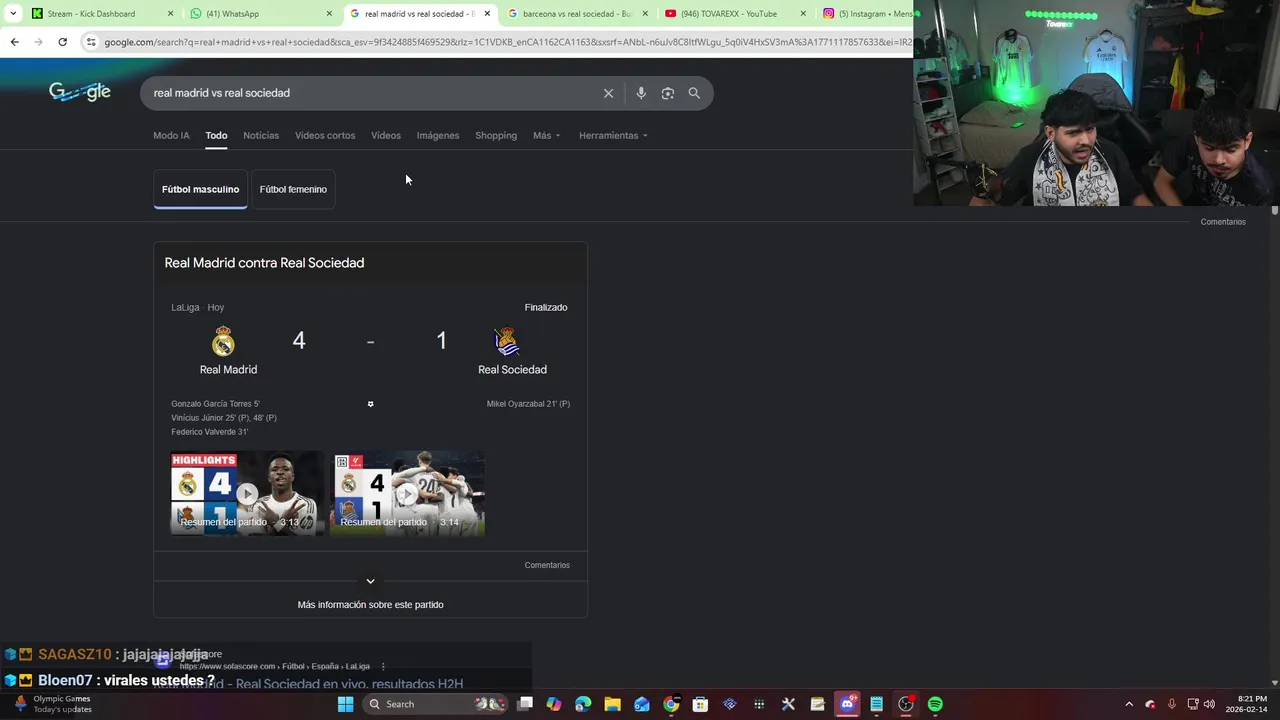This screenshot has width=1280, height=720.
Task: Open File Explorer from the taskbar
Action: coord(612,704)
